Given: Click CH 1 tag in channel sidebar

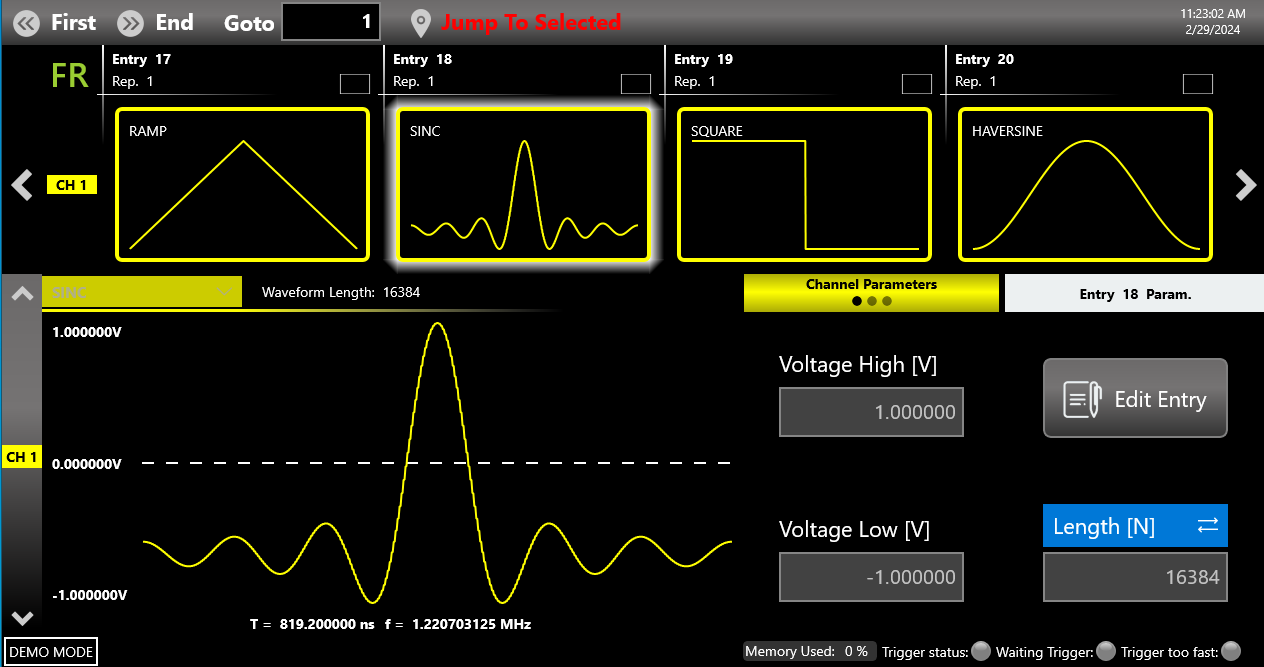Looking at the screenshot, I should click(x=22, y=457).
